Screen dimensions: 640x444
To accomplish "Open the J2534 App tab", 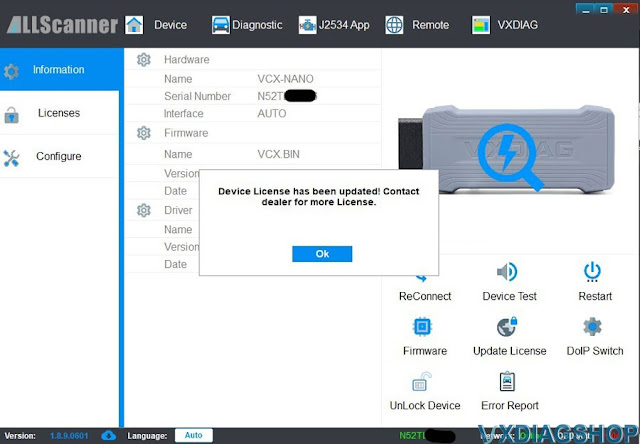I will point(344,25).
